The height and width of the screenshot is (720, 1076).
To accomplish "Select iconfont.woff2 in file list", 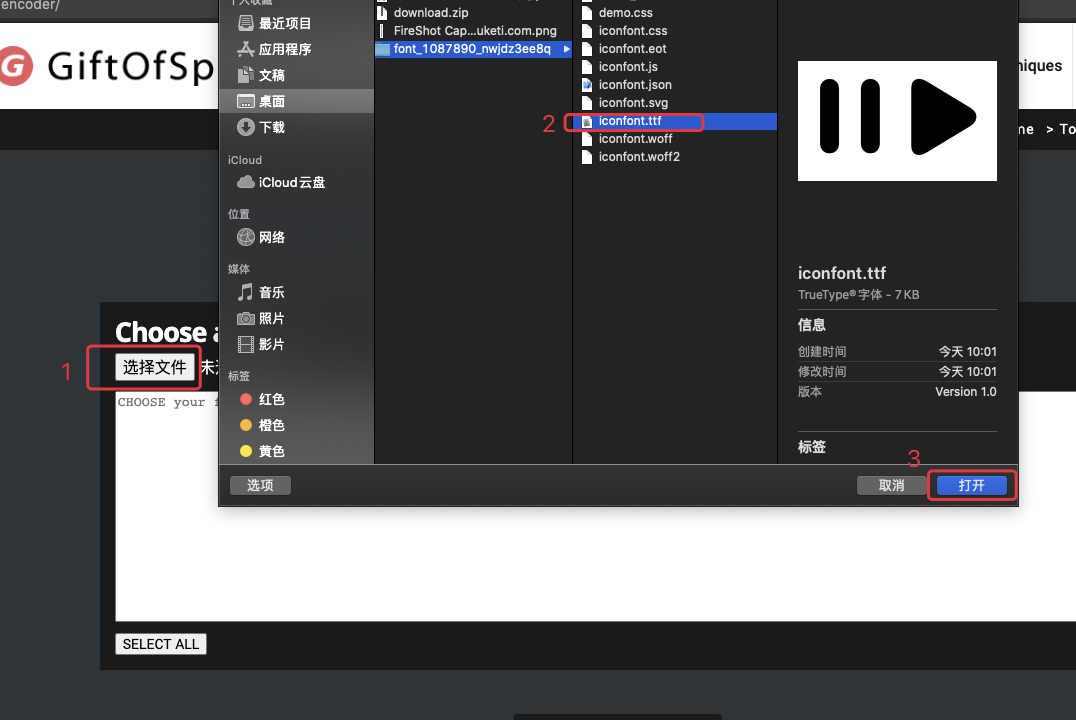I will pyautogui.click(x=639, y=157).
